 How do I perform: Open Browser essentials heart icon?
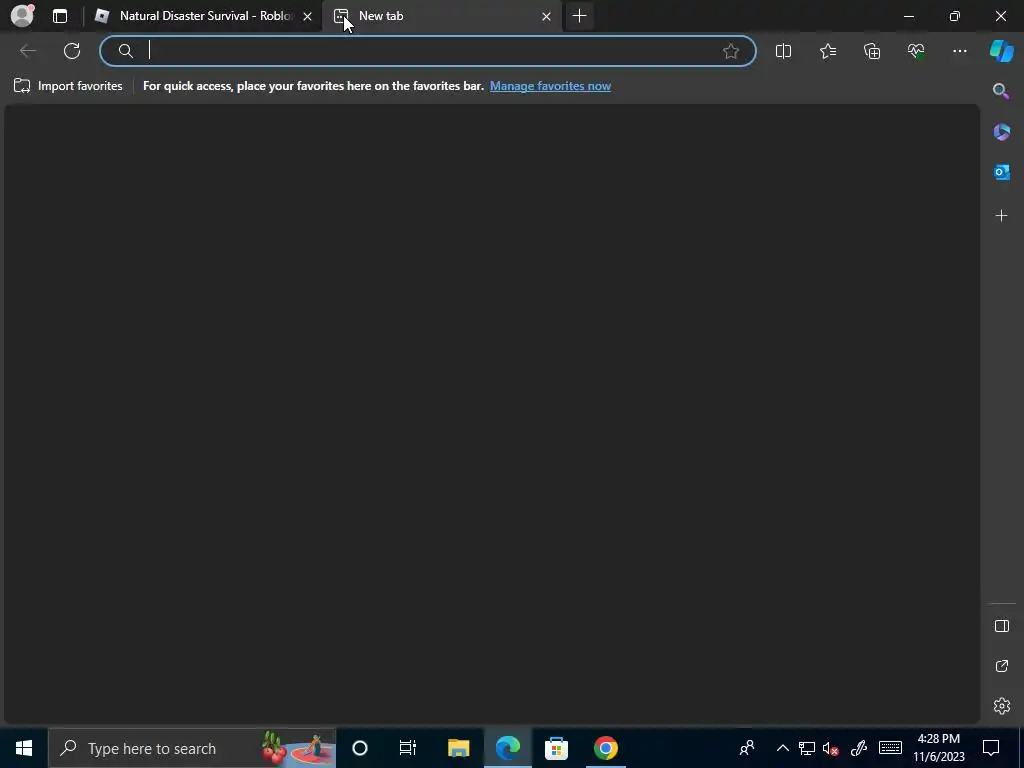(916, 51)
